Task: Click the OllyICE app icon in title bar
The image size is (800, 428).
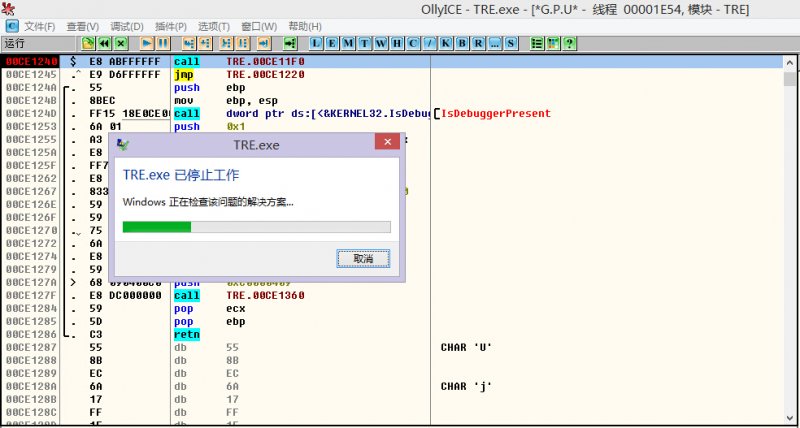Action: [8, 9]
